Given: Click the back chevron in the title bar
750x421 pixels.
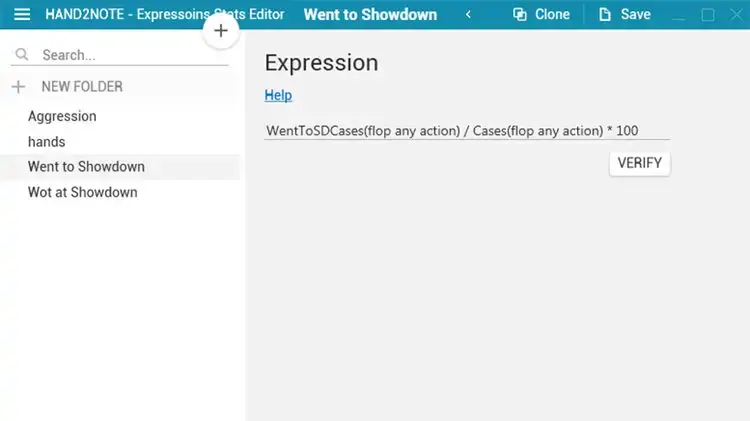Looking at the screenshot, I should point(468,14).
